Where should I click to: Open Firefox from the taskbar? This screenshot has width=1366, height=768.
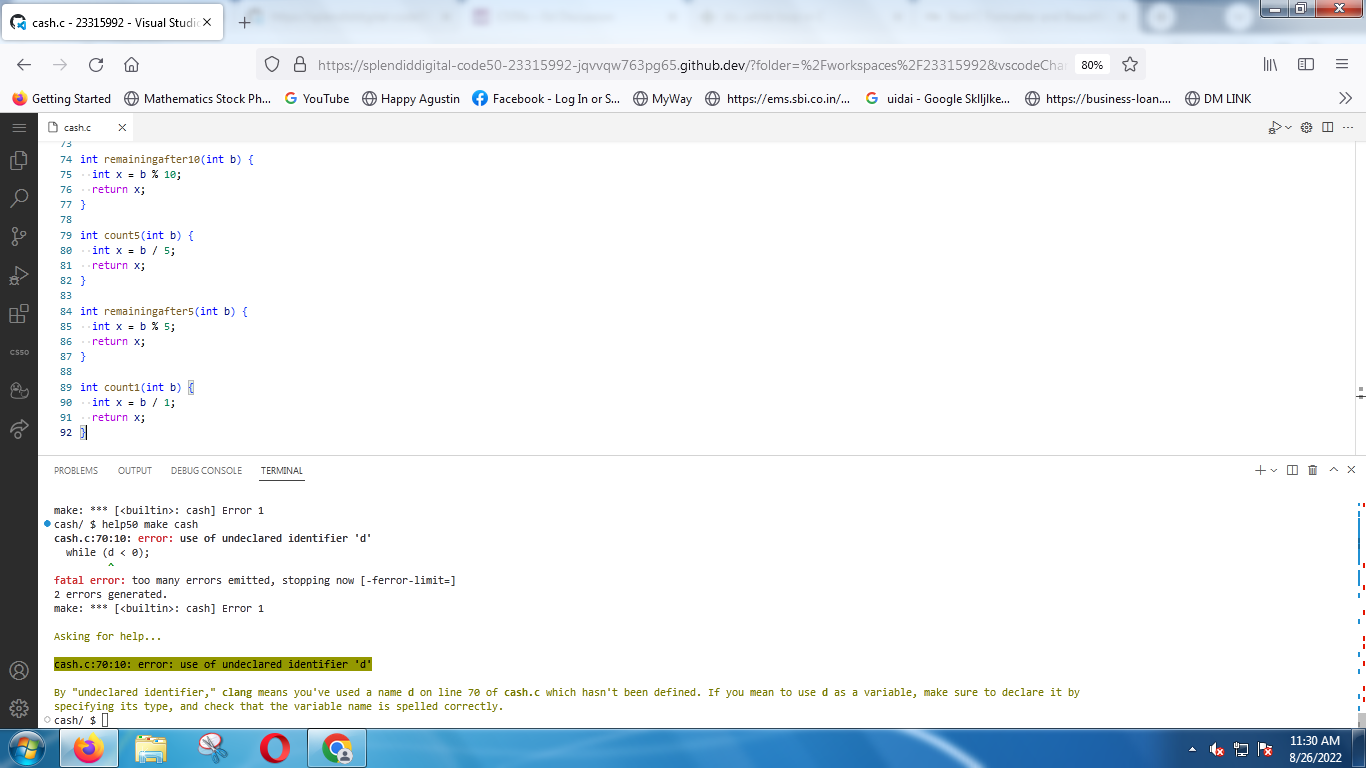point(89,748)
